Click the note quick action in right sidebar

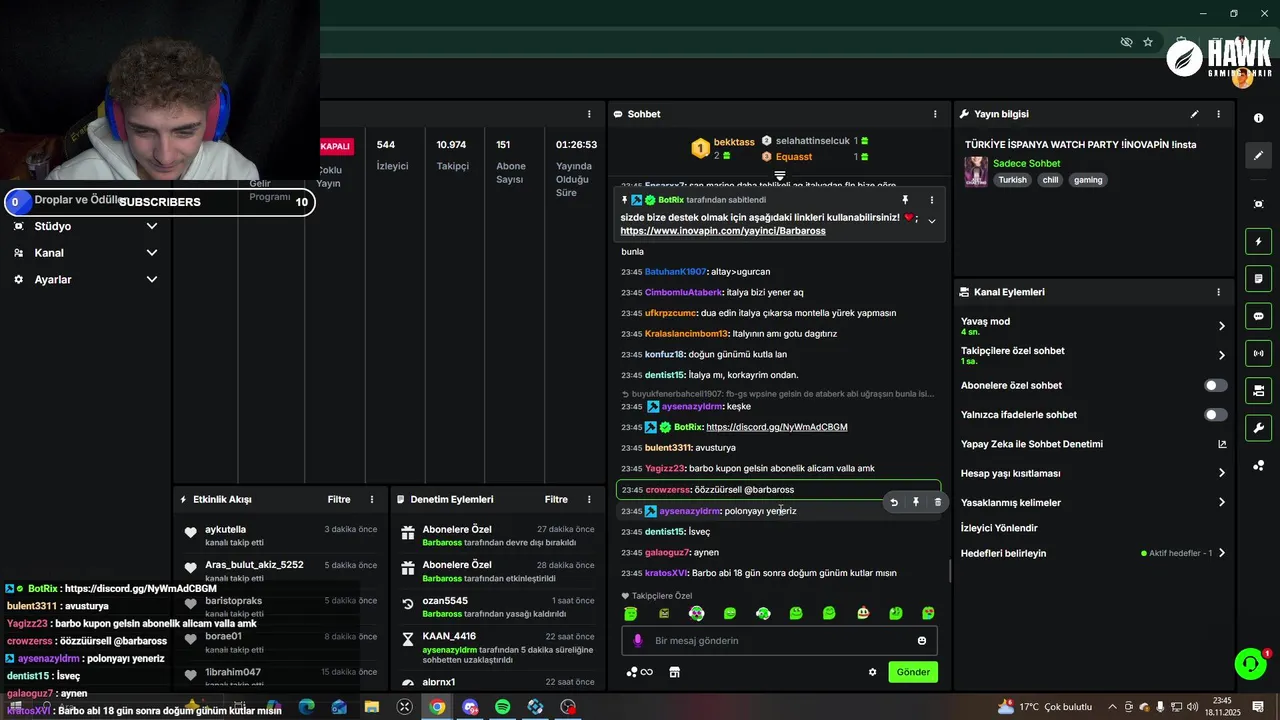click(1258, 278)
